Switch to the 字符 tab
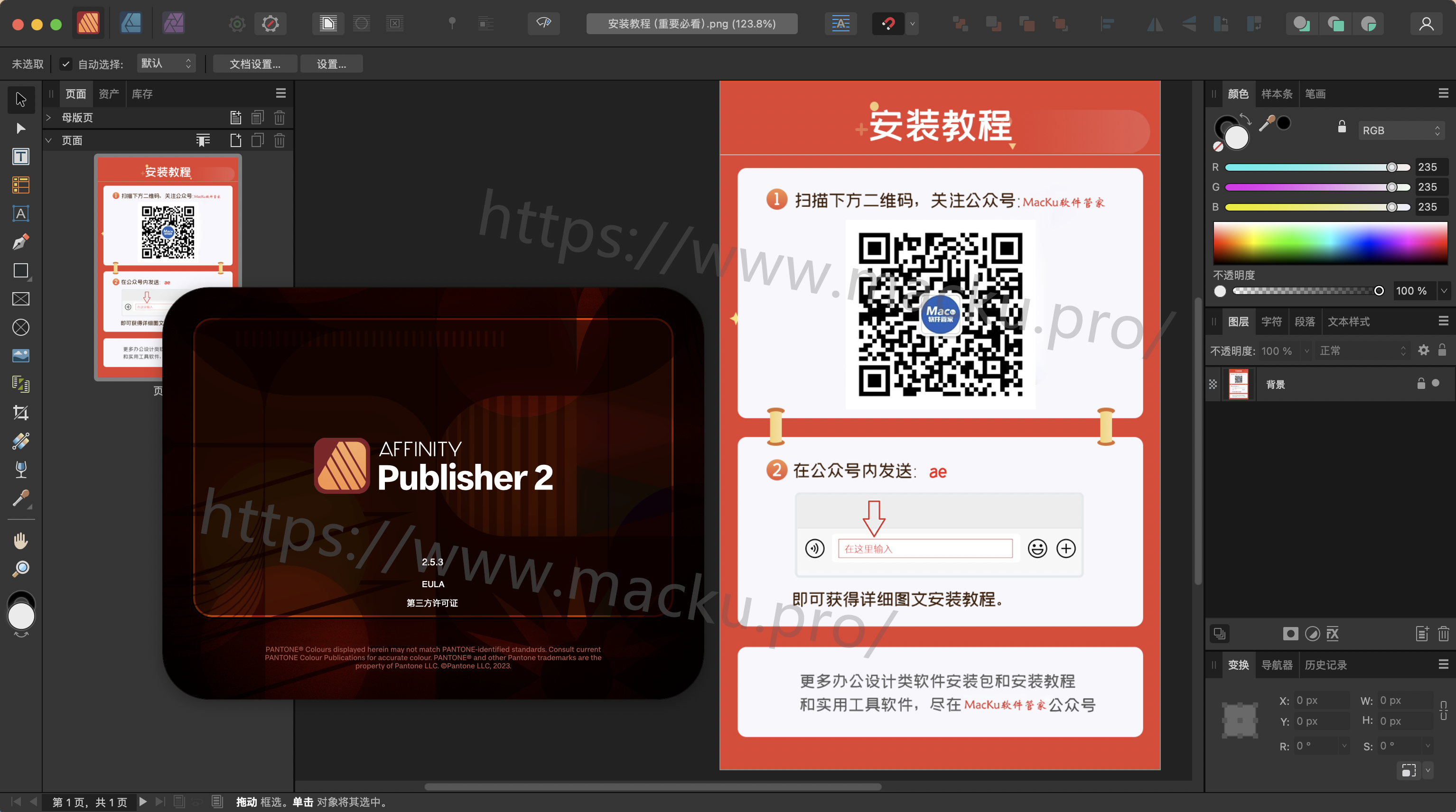Image resolution: width=1456 pixels, height=812 pixels. pyautogui.click(x=1271, y=322)
